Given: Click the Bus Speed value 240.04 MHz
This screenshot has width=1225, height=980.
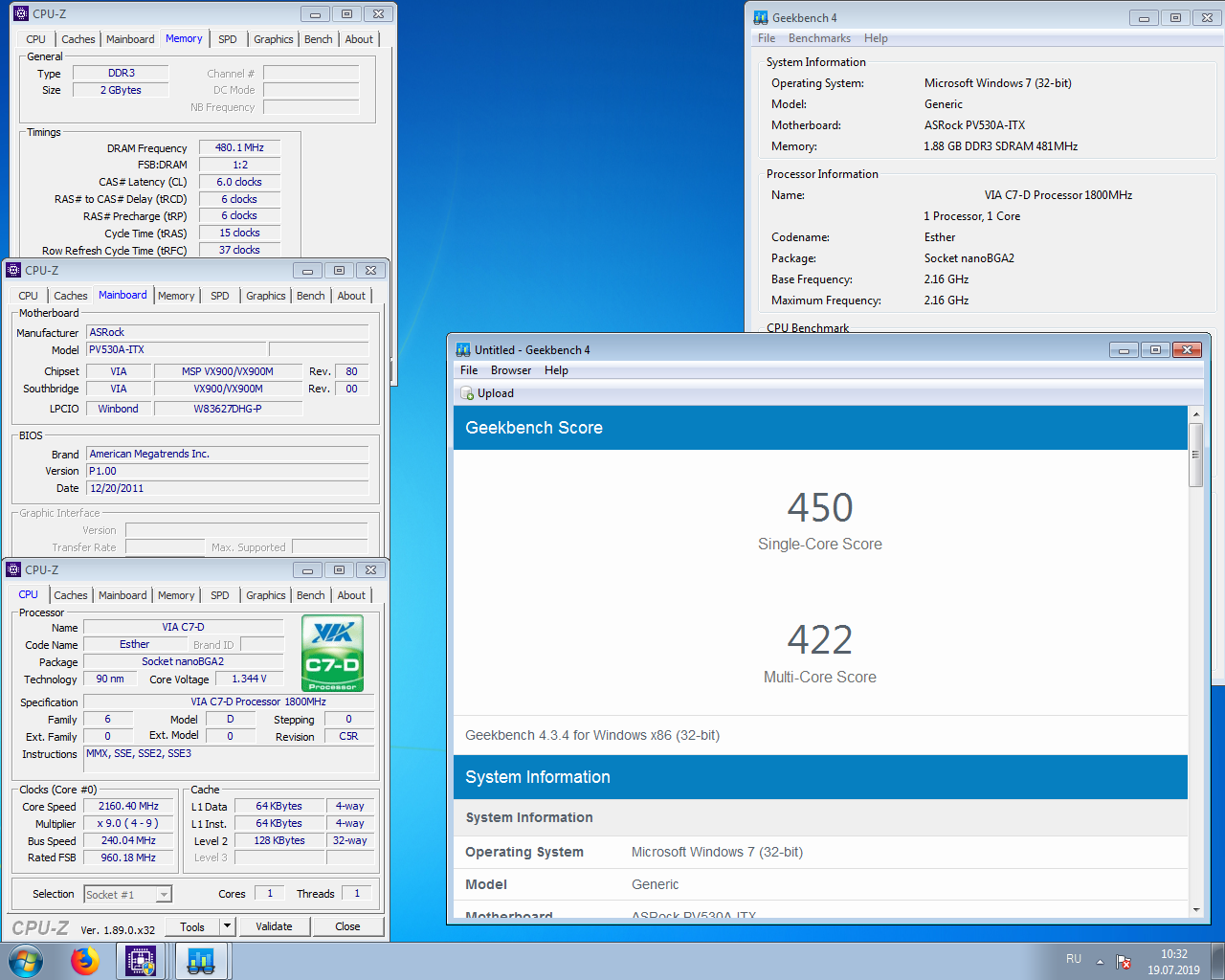Looking at the screenshot, I should pos(128,840).
